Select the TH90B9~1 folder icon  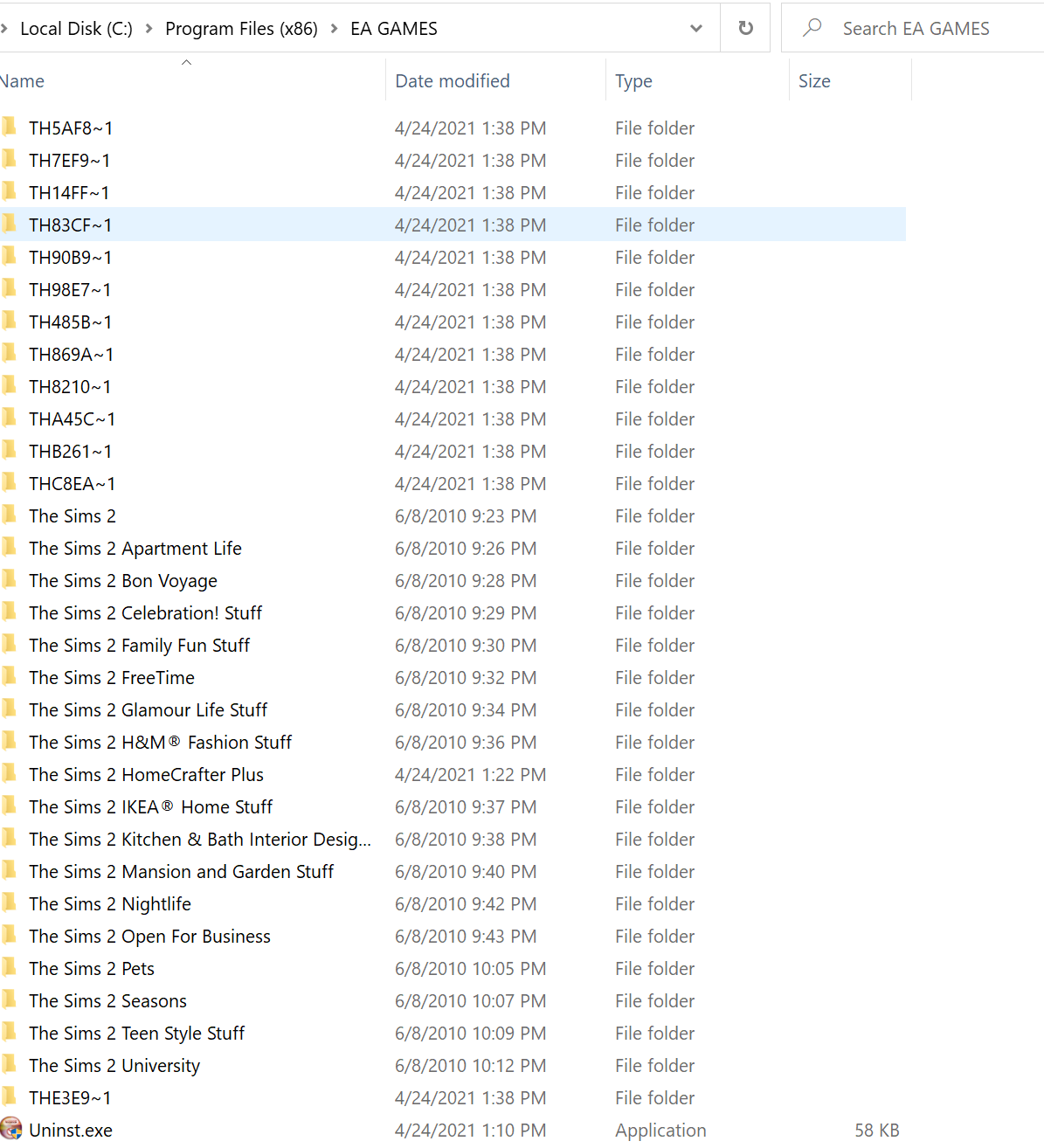(10, 256)
